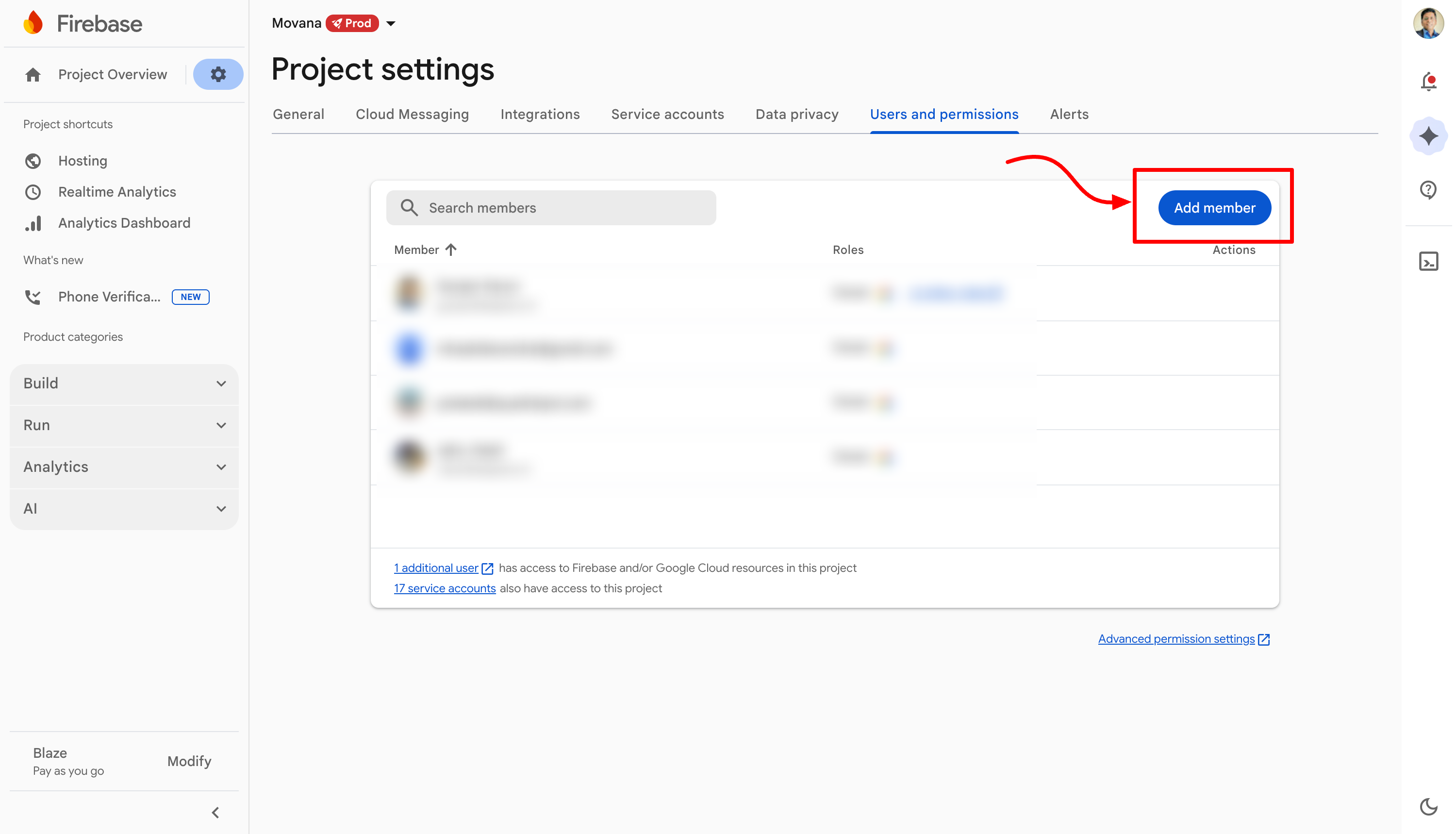Open project settings gear icon
This screenshot has width=1456, height=834.
point(218,74)
